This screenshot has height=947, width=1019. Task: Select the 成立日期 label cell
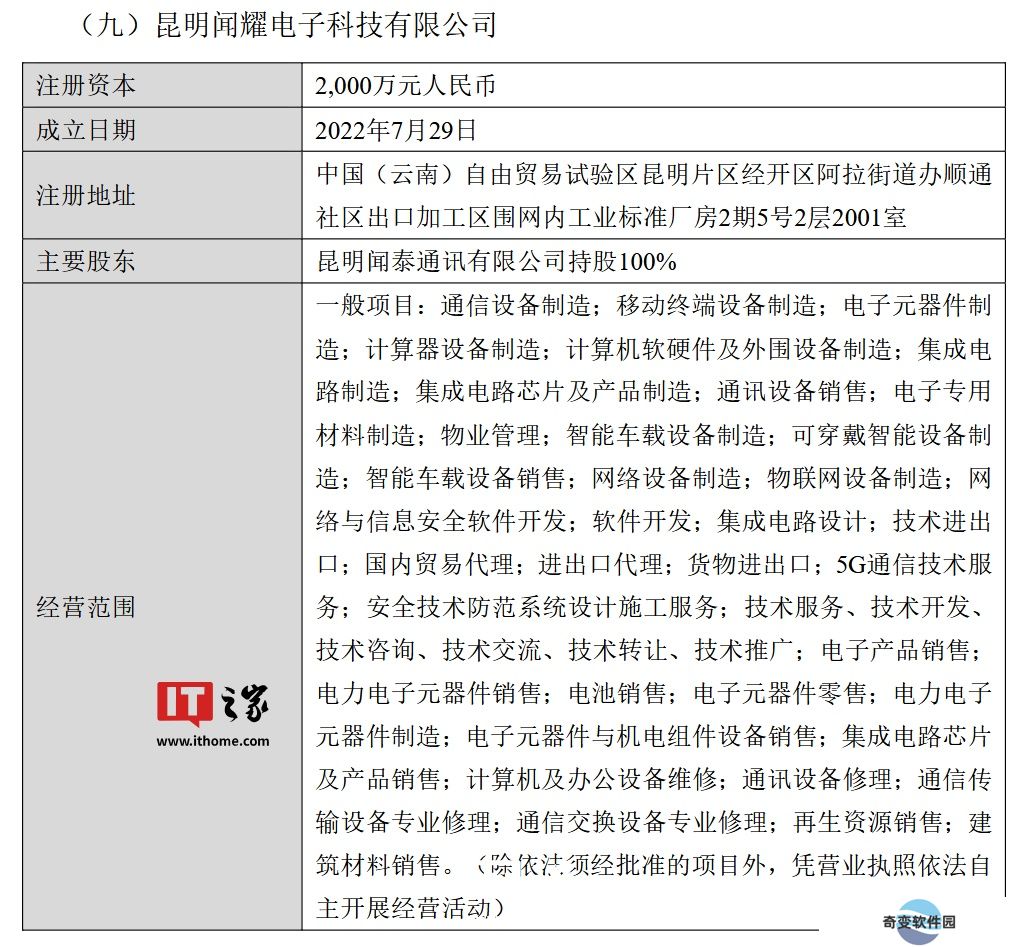tap(162, 130)
